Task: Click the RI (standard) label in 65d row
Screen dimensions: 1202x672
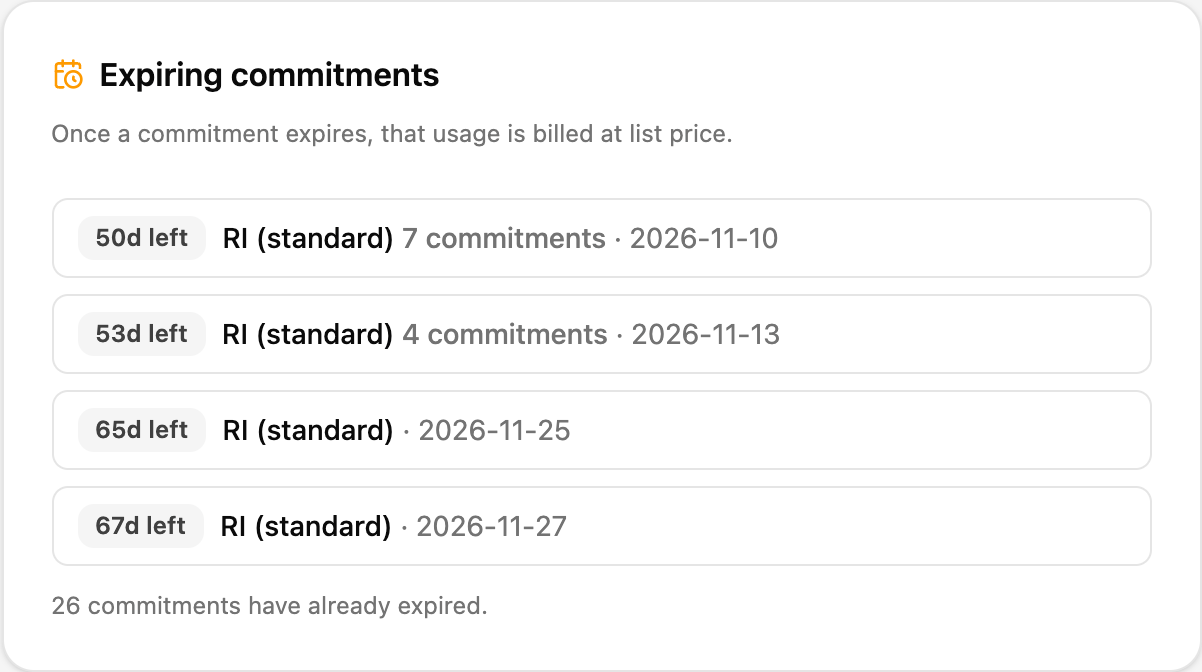Action: click(308, 431)
